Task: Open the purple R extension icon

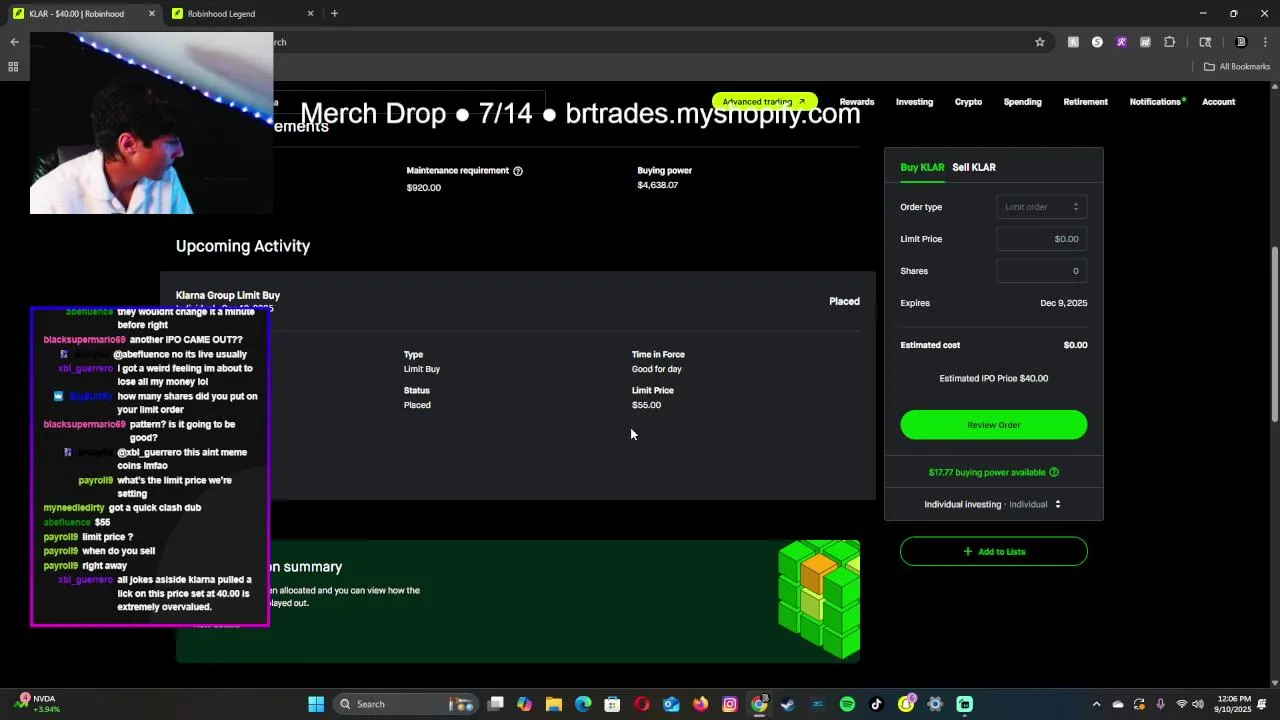Action: [1121, 42]
